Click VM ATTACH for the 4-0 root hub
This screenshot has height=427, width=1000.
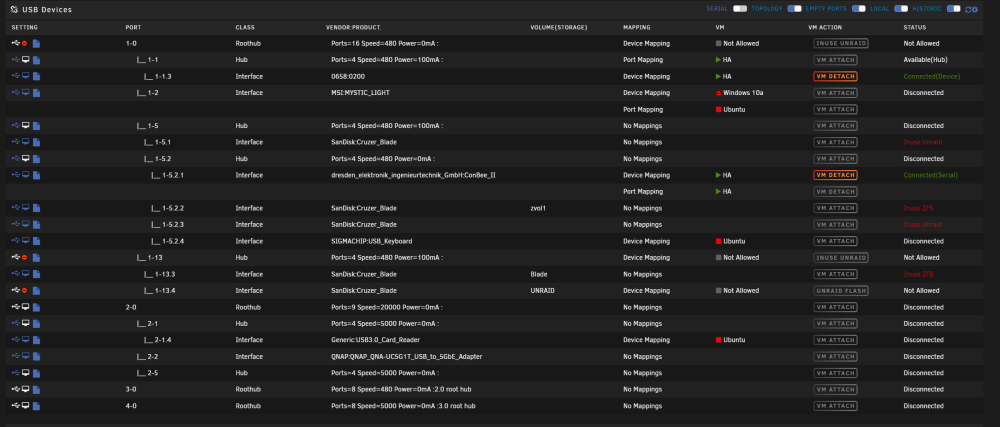pos(835,405)
